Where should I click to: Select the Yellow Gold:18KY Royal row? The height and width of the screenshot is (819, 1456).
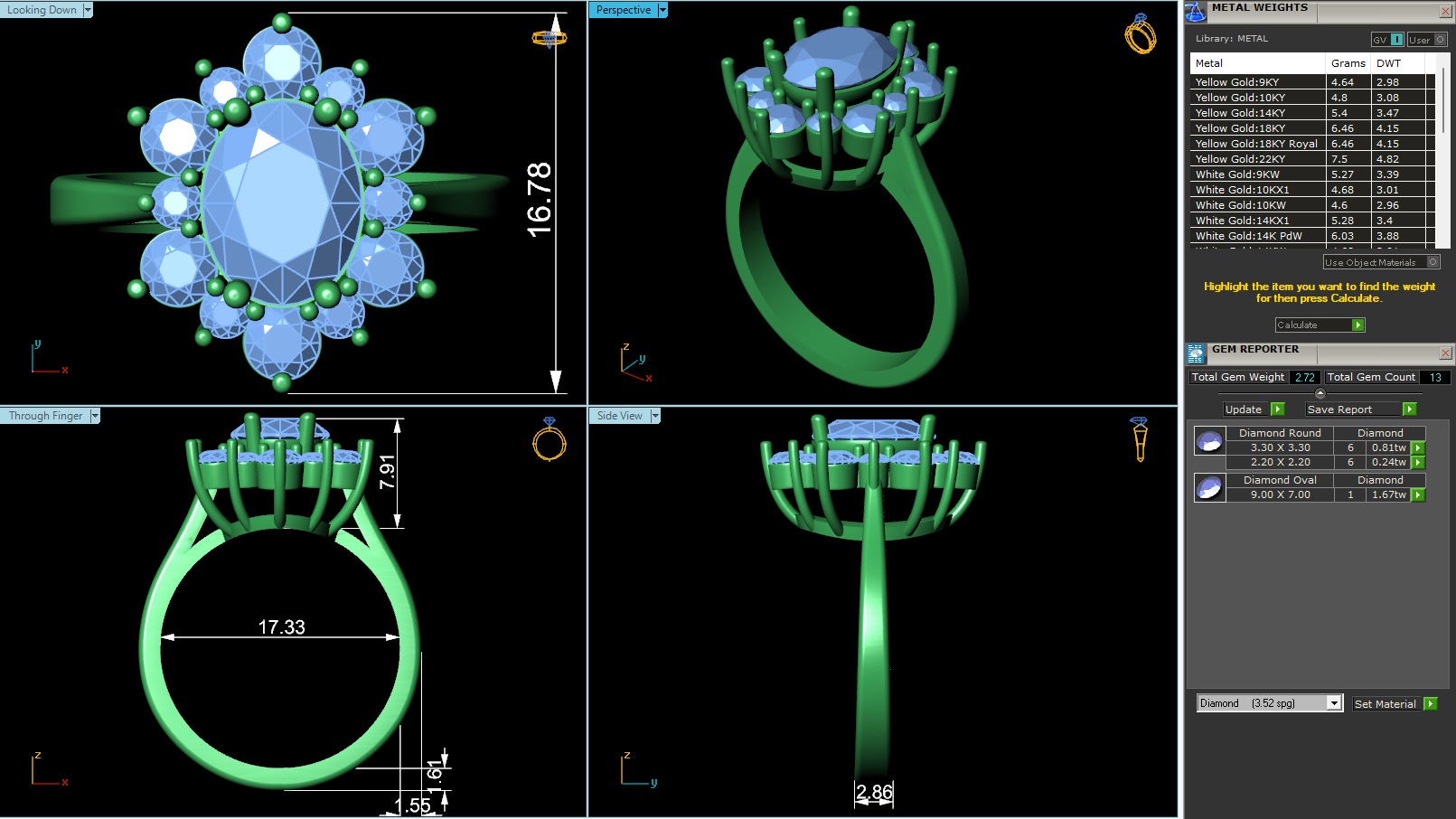pos(1312,144)
